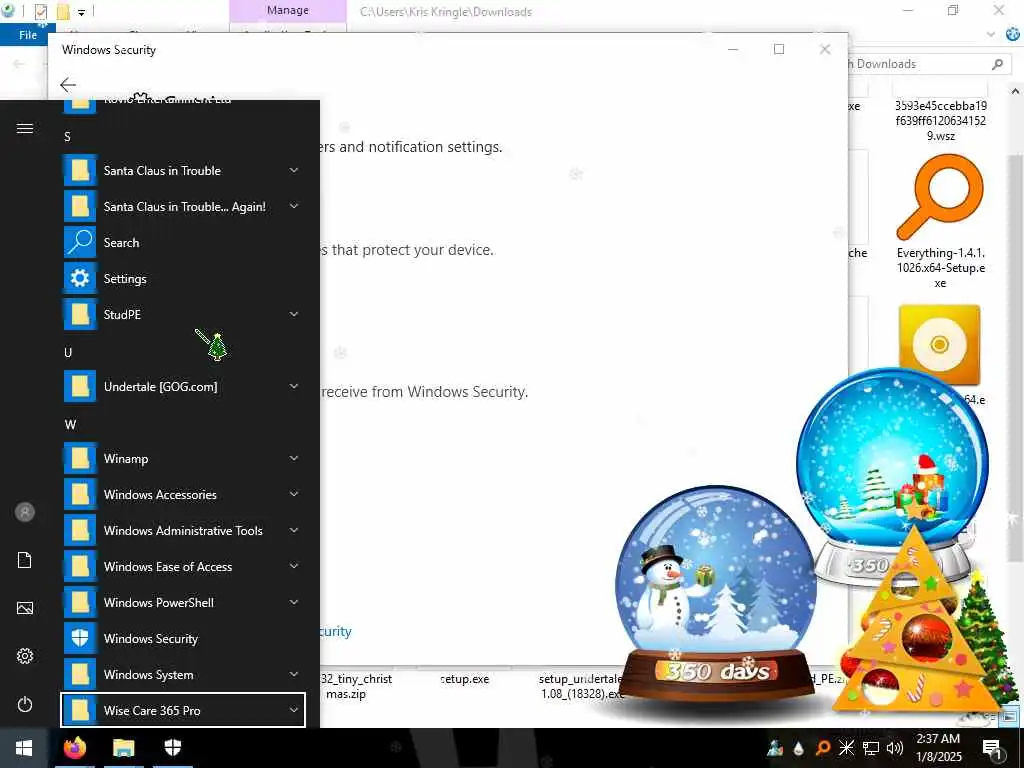Select the yellow disc installer file icon
The image size is (1024, 768).
(x=940, y=345)
